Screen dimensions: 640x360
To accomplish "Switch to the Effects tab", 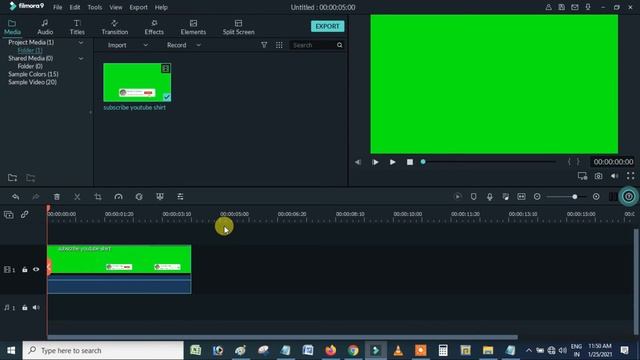I will [x=154, y=27].
